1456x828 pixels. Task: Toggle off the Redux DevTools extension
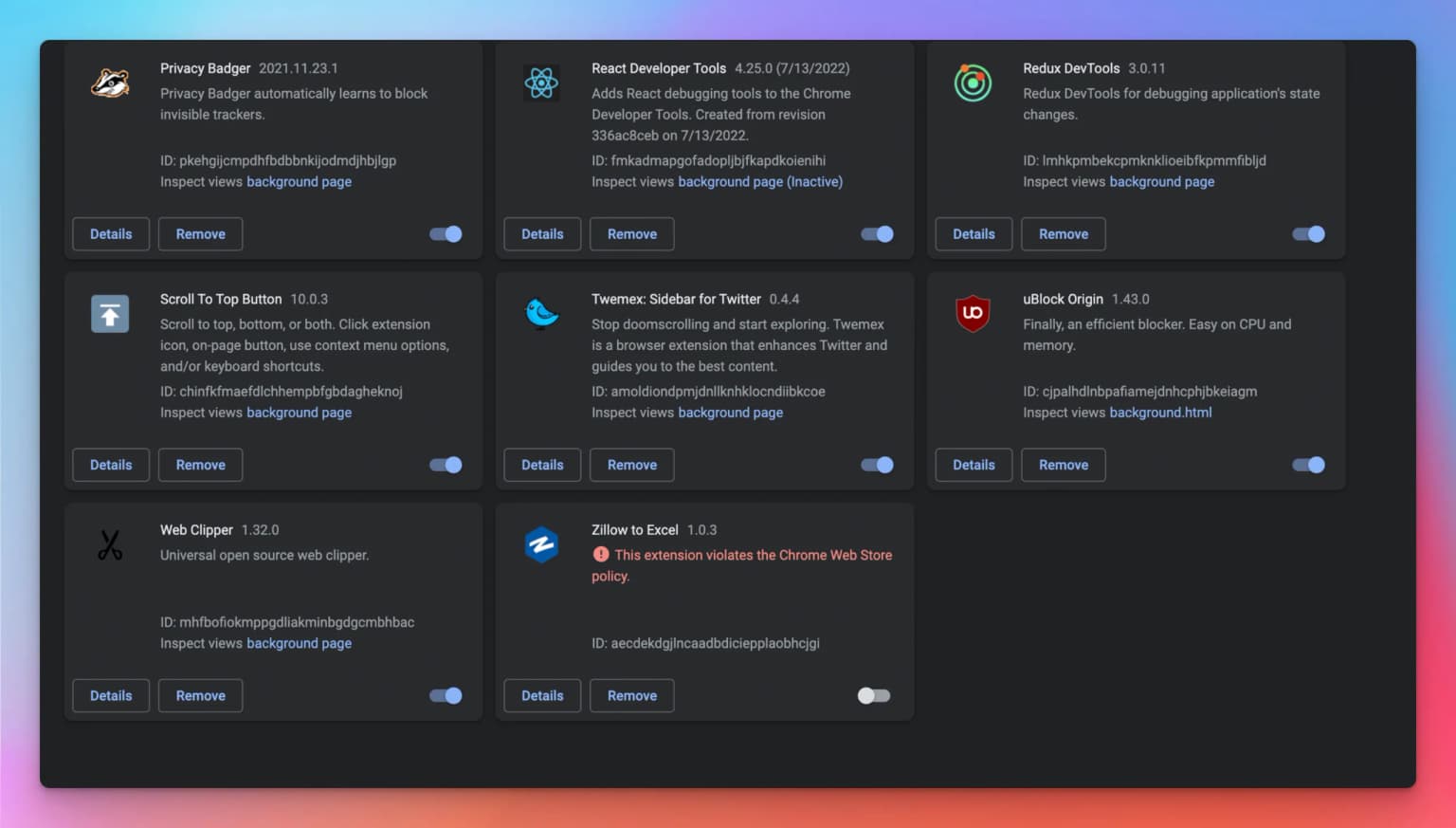1308,234
